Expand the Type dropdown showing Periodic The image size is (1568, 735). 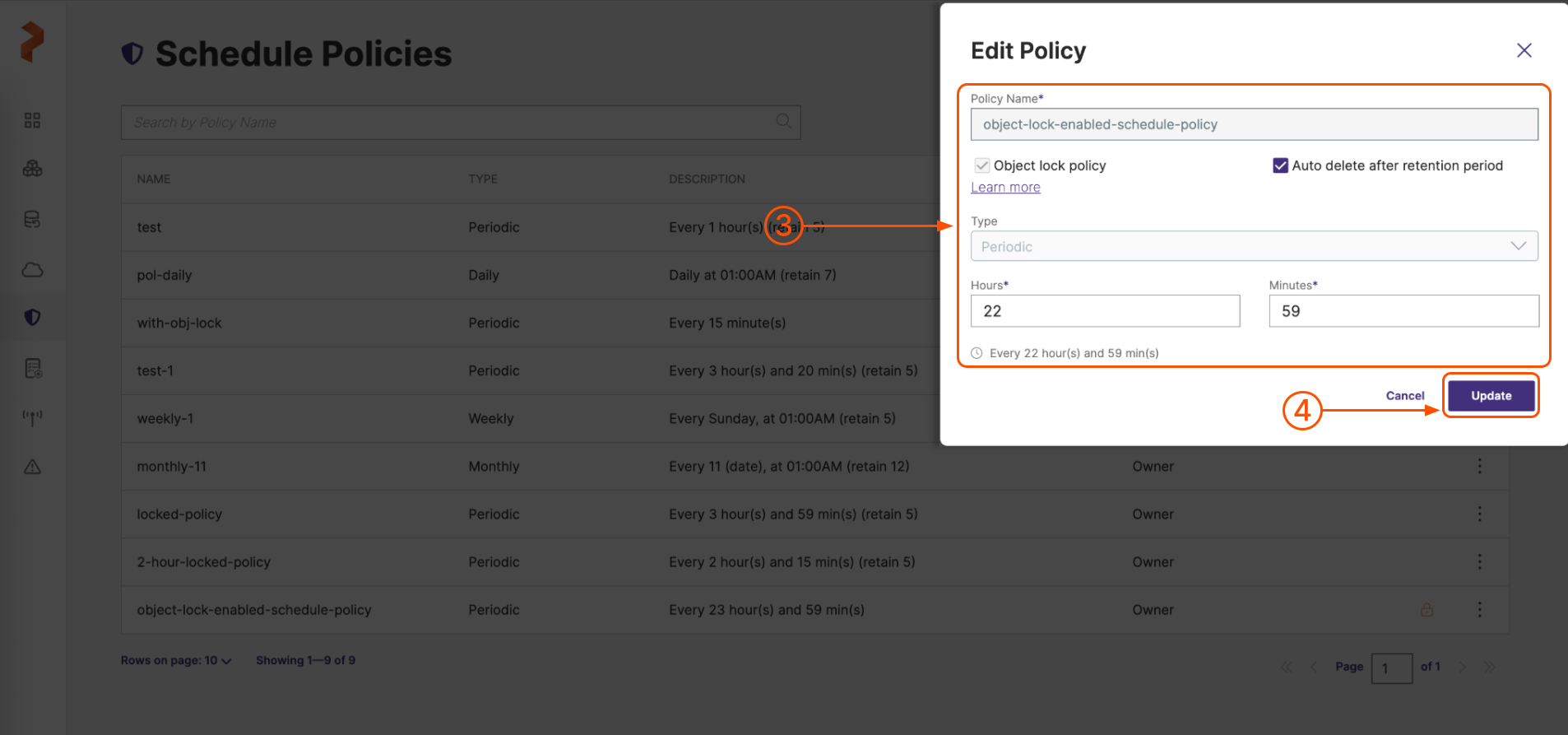[x=1254, y=246]
